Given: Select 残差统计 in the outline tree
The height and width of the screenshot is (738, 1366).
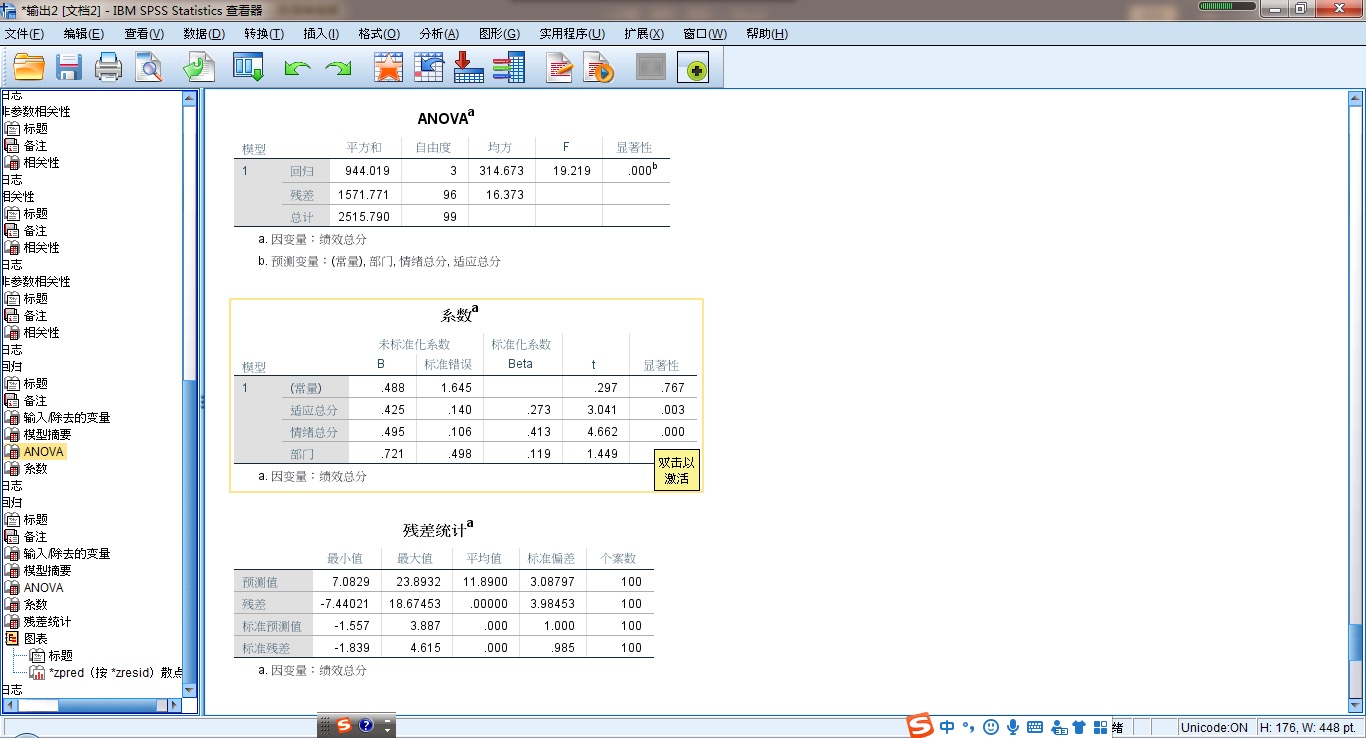Looking at the screenshot, I should pos(47,622).
